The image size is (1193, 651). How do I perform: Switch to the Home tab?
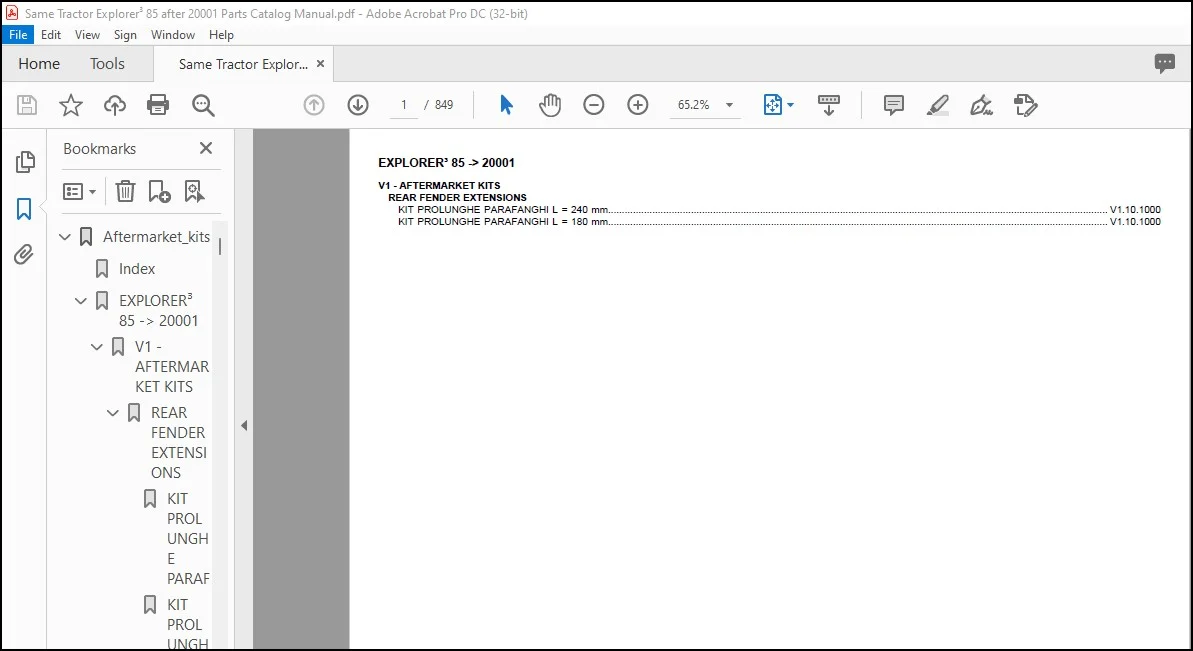pos(39,64)
